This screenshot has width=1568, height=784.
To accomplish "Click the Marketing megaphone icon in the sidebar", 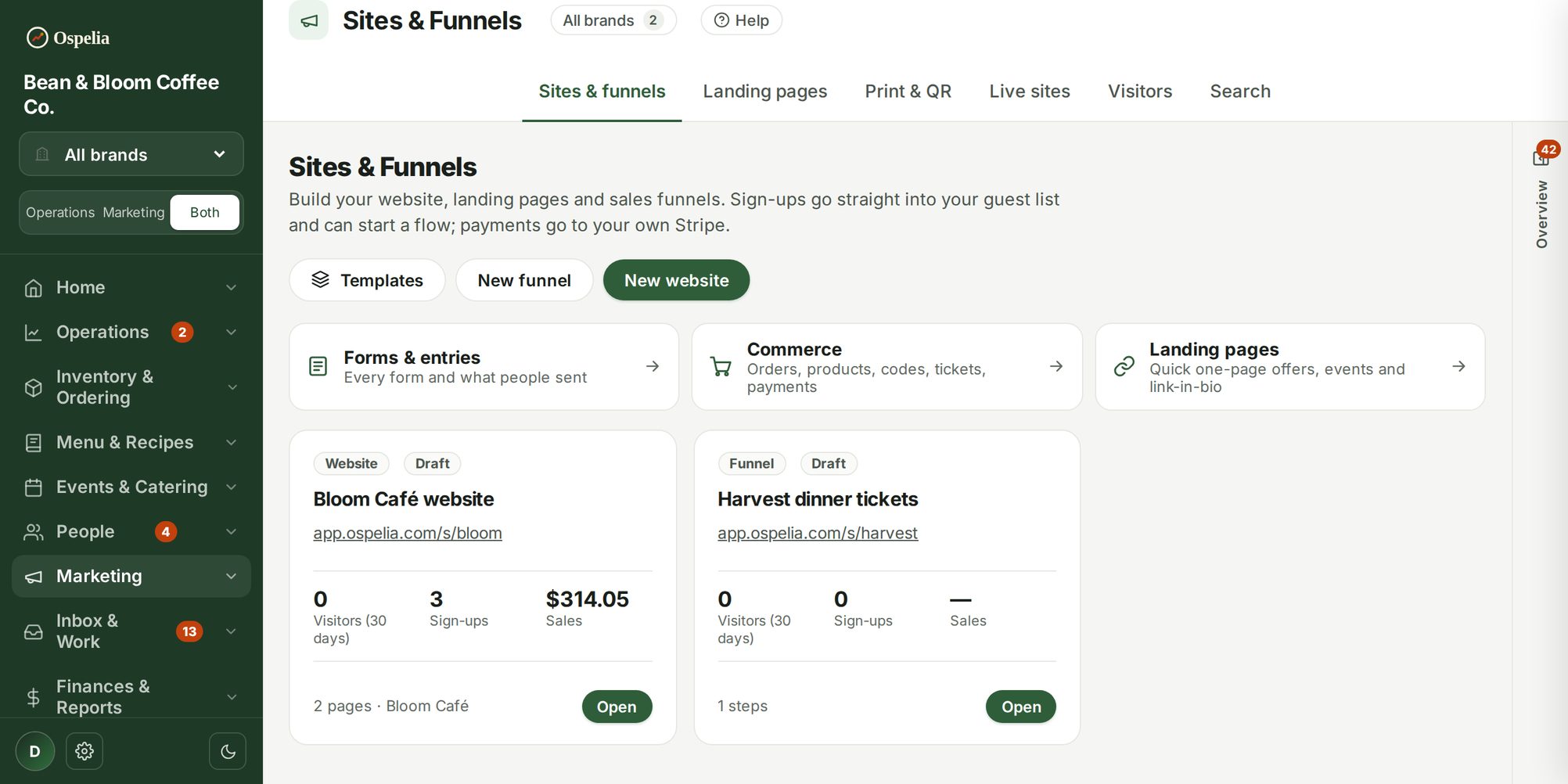I will point(34,577).
